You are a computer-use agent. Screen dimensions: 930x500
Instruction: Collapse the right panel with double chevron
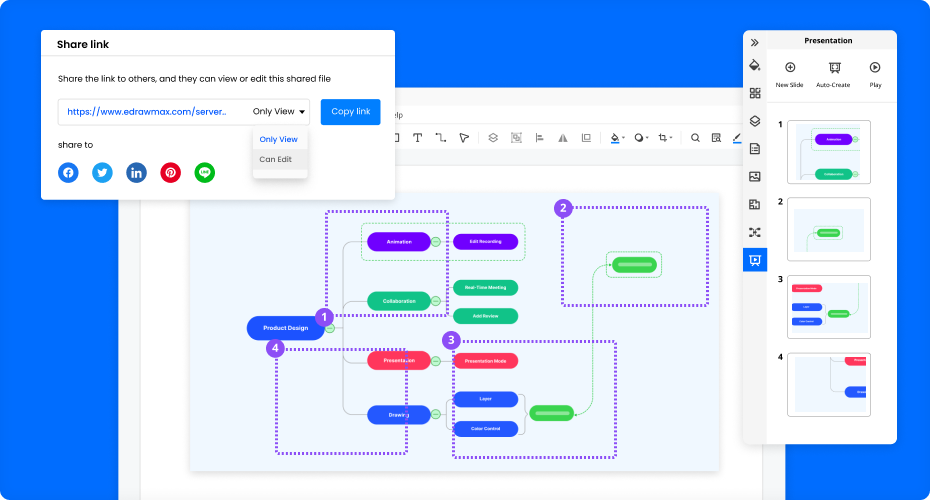click(x=755, y=42)
